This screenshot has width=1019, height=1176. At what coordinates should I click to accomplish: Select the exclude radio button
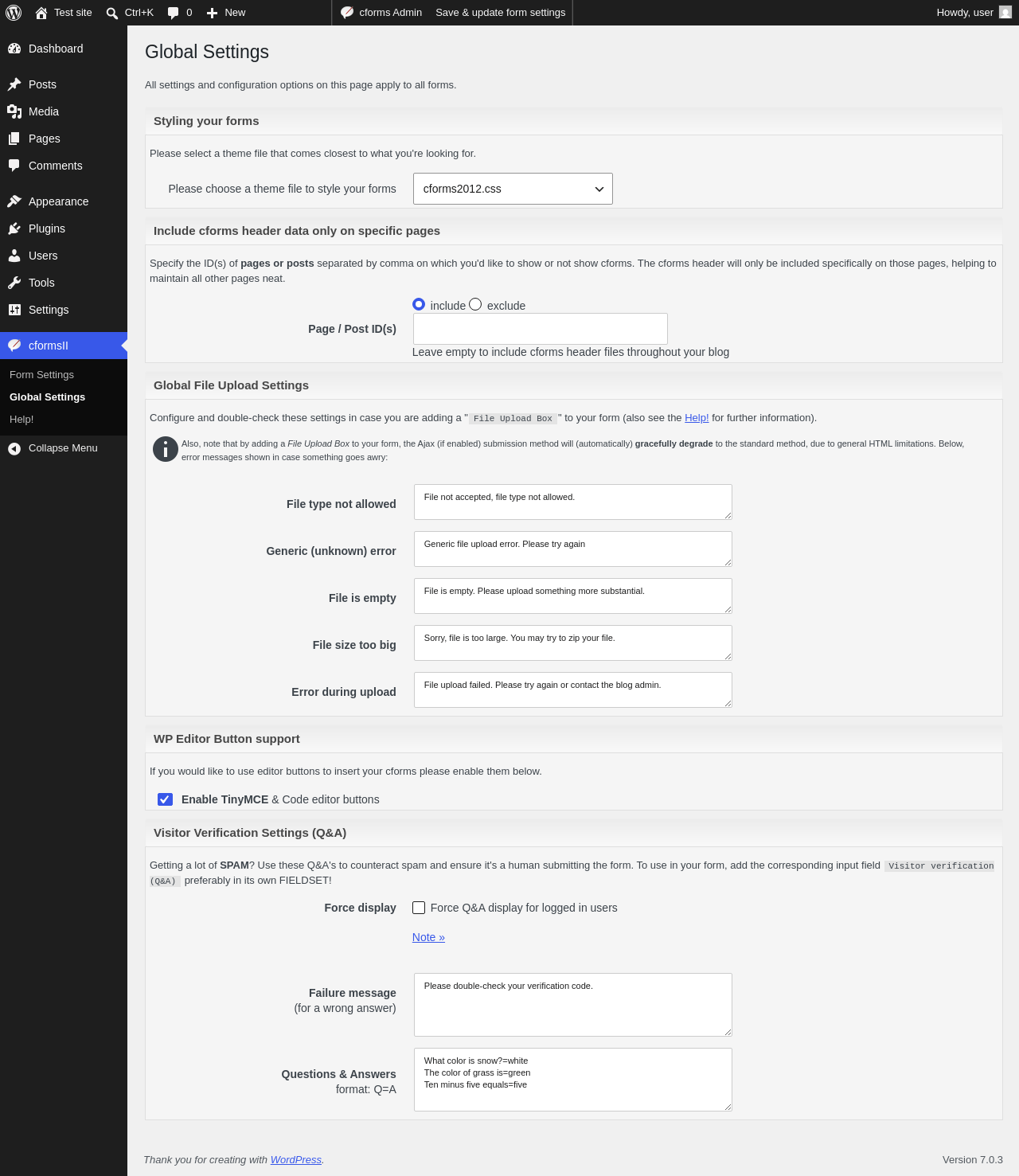point(475,304)
